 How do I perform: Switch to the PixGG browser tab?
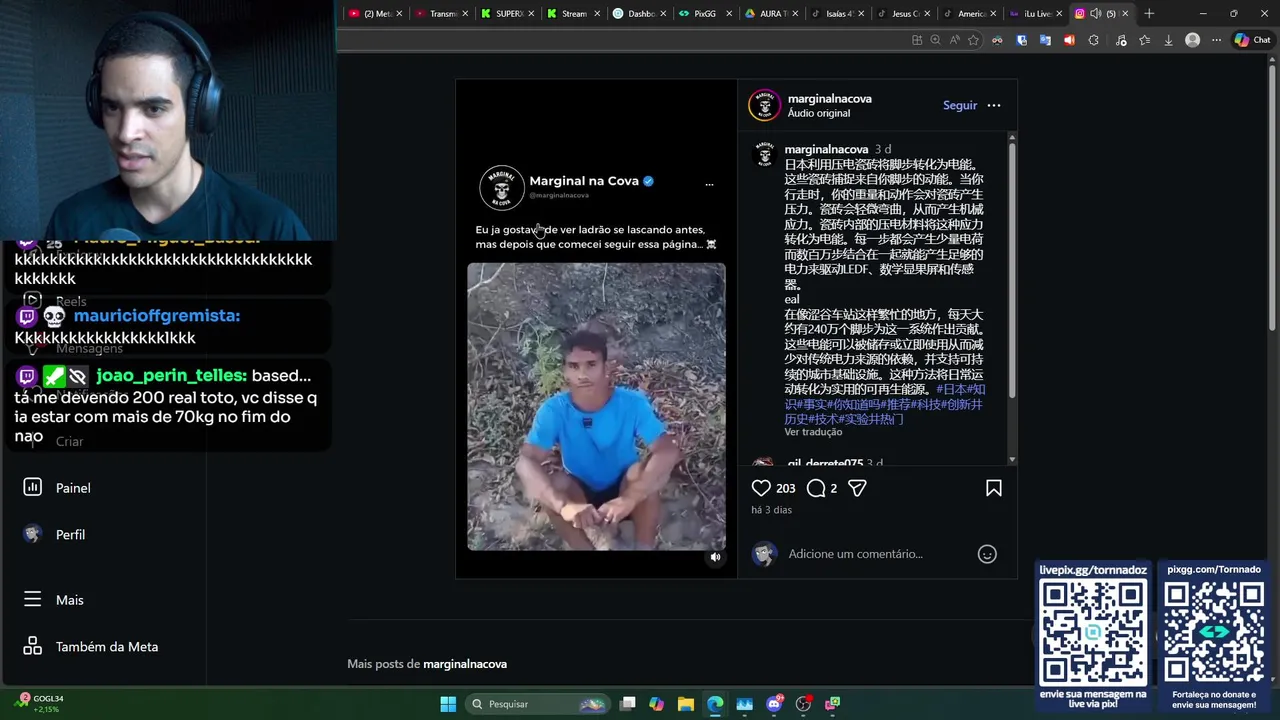705,14
